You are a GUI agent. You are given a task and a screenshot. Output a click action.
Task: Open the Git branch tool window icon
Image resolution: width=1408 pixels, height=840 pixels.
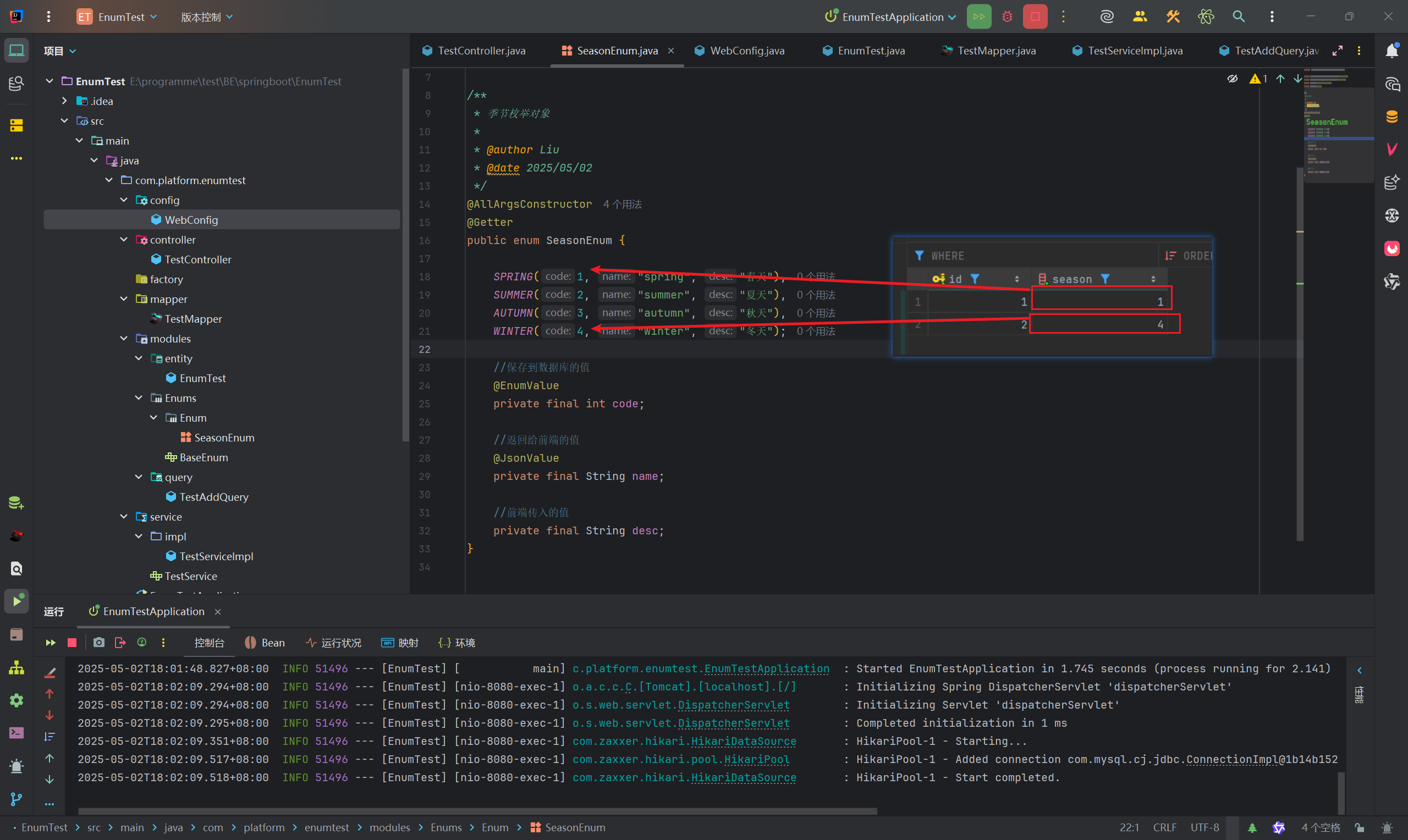point(16,799)
